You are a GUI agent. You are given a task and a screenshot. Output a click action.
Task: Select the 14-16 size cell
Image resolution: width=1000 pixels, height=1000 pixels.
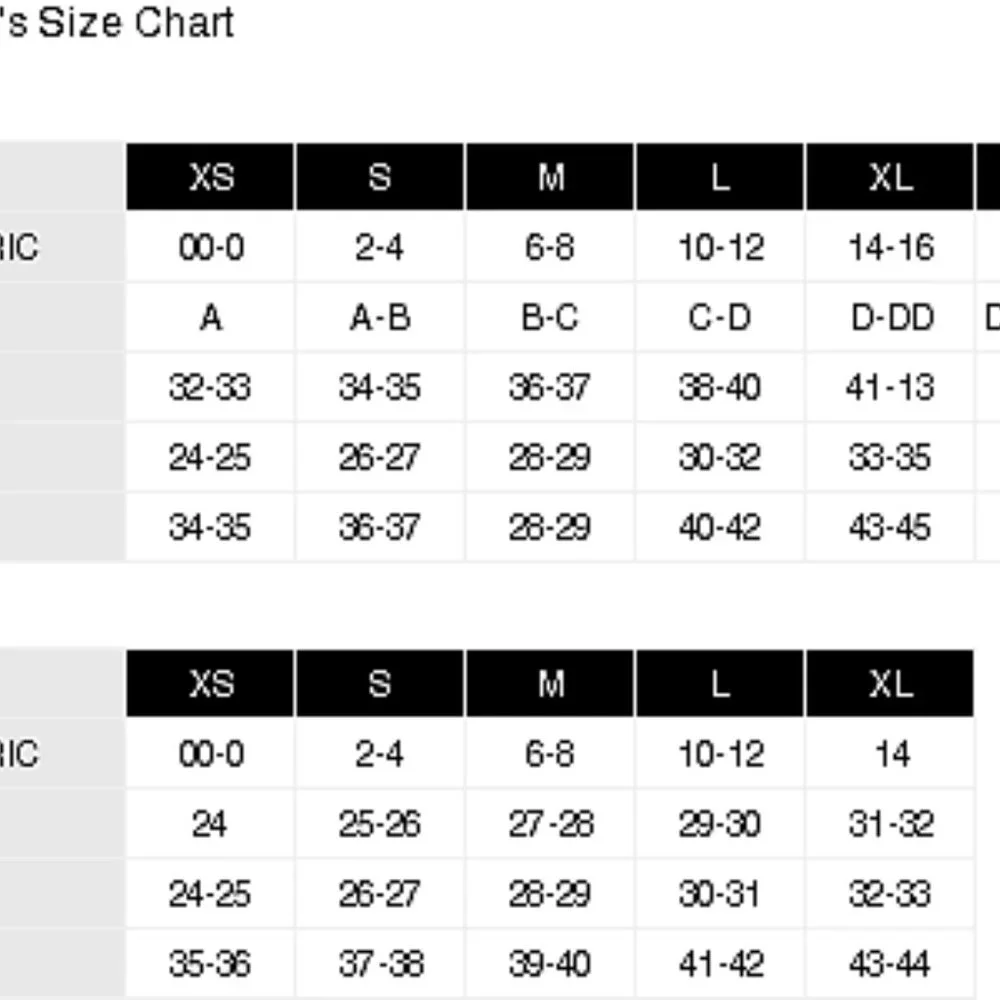point(890,247)
